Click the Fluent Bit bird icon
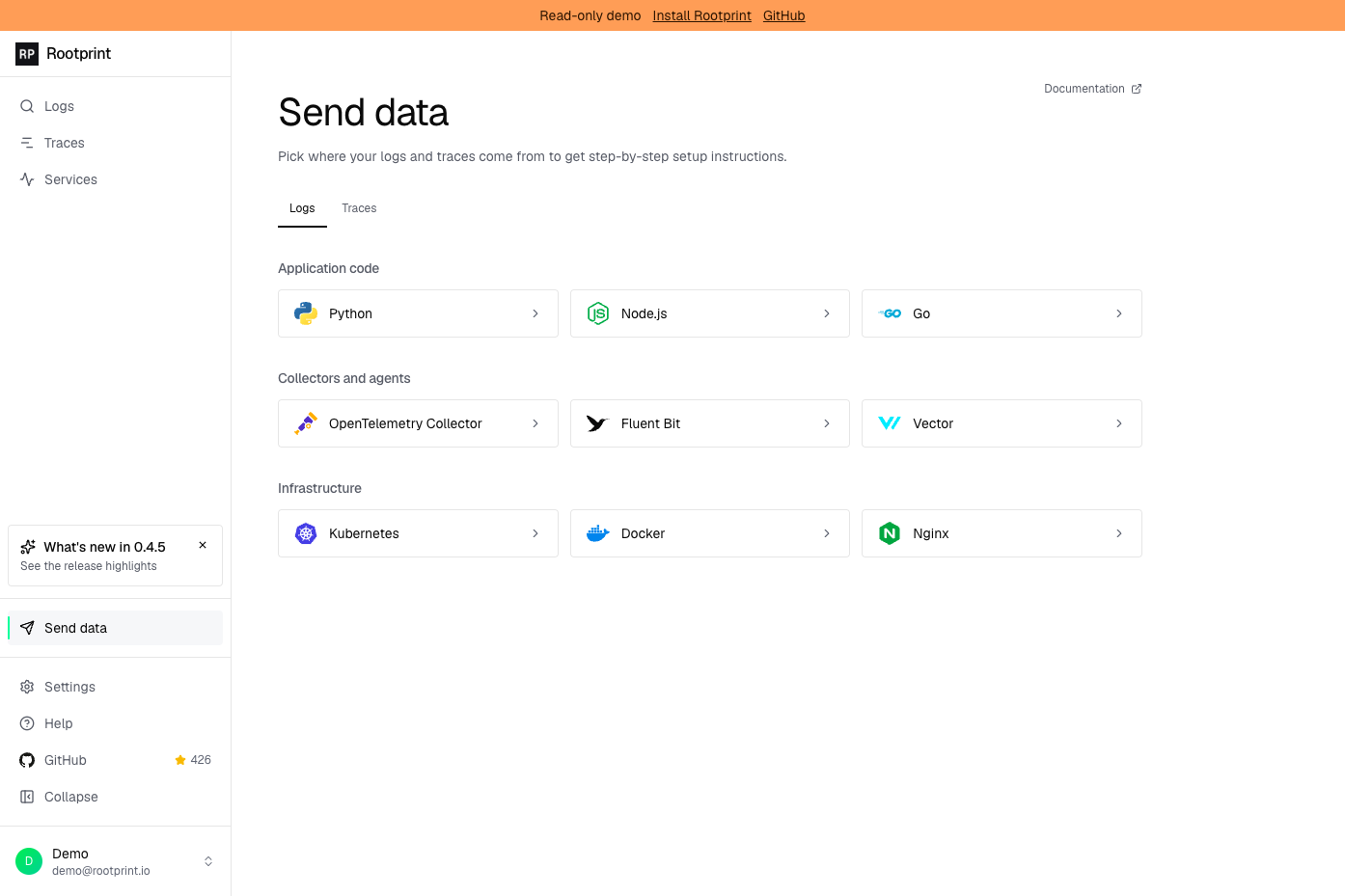Screen dimensions: 1345x896 pyautogui.click(x=598, y=423)
